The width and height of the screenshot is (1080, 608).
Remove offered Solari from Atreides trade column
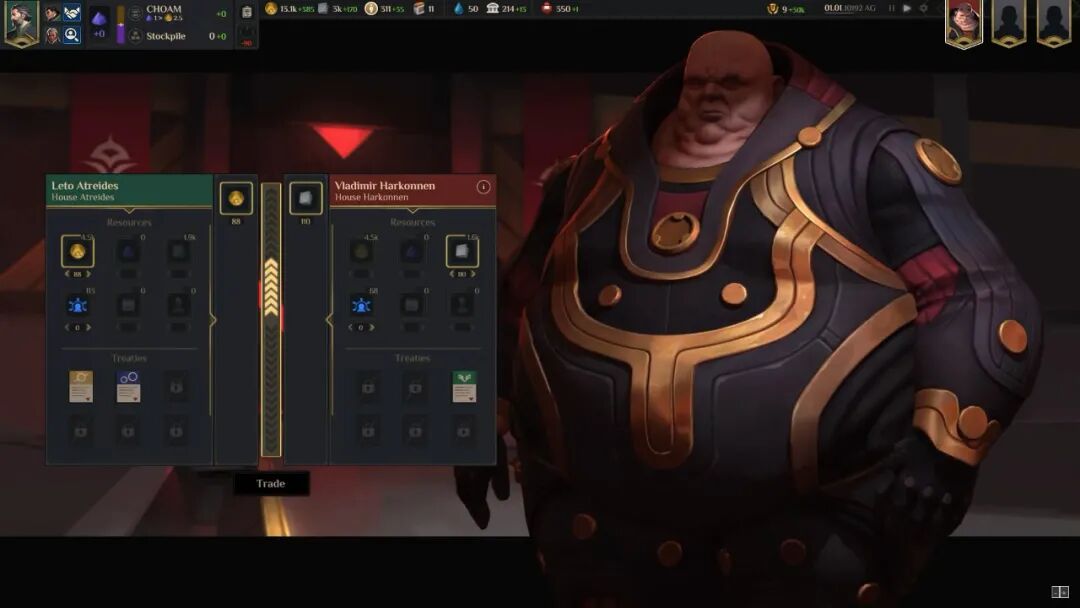(x=236, y=199)
